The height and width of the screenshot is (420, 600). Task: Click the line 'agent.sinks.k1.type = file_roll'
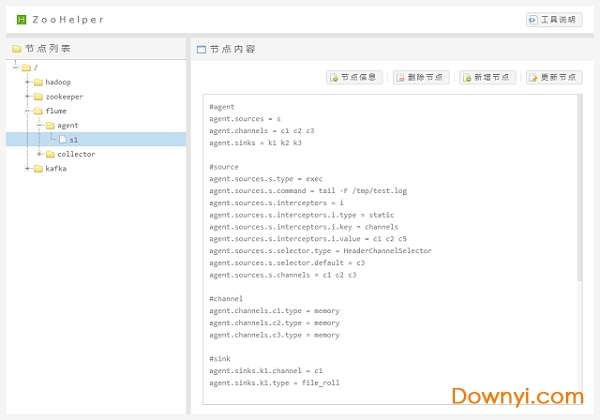274,383
